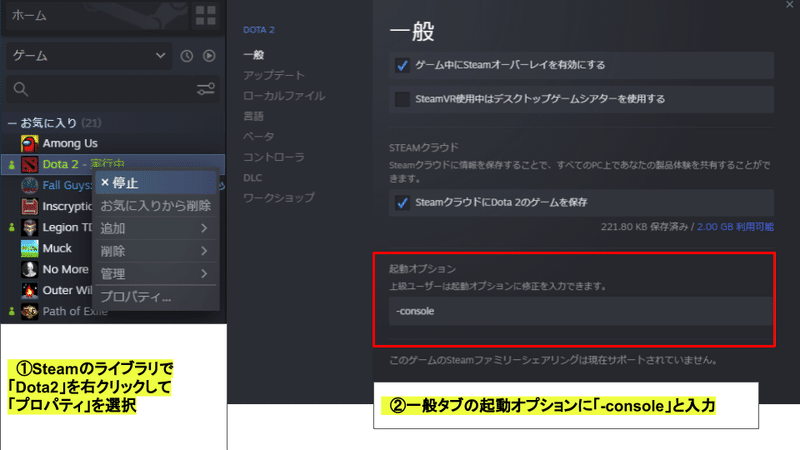
Task: Close the properties dialog with the X
Action: pyautogui.click(x=790, y=5)
